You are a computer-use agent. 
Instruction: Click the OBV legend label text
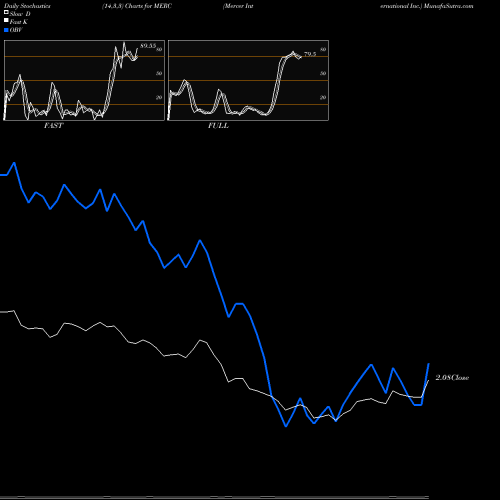point(16,30)
